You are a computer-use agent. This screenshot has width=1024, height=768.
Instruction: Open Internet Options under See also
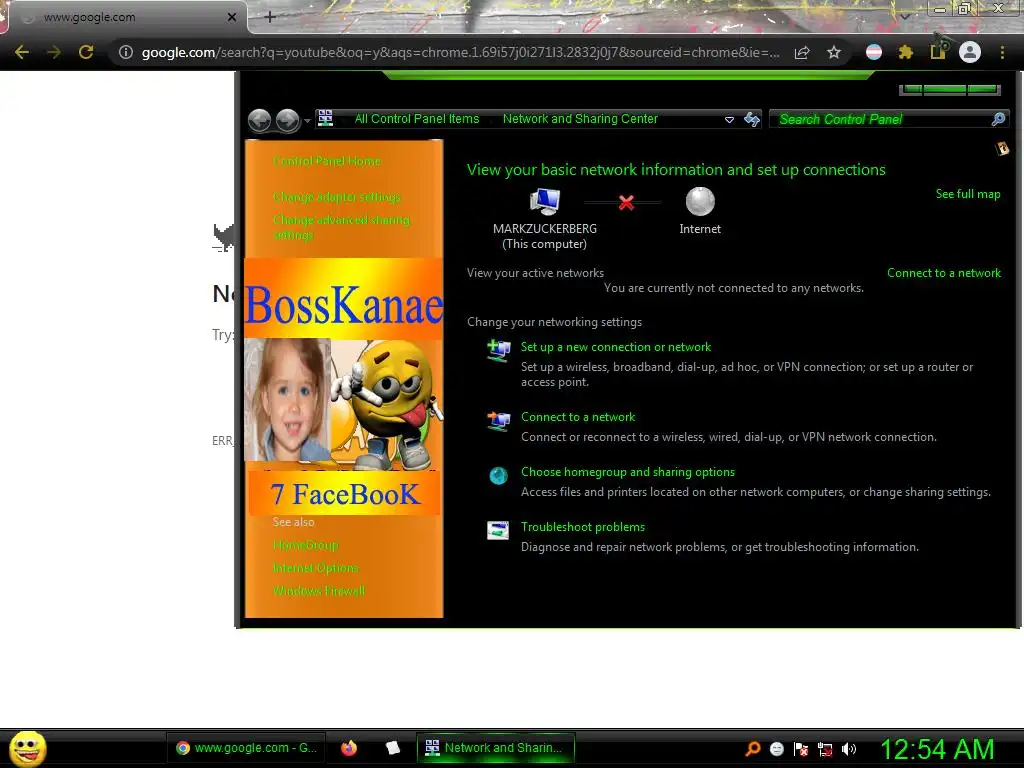tap(315, 568)
